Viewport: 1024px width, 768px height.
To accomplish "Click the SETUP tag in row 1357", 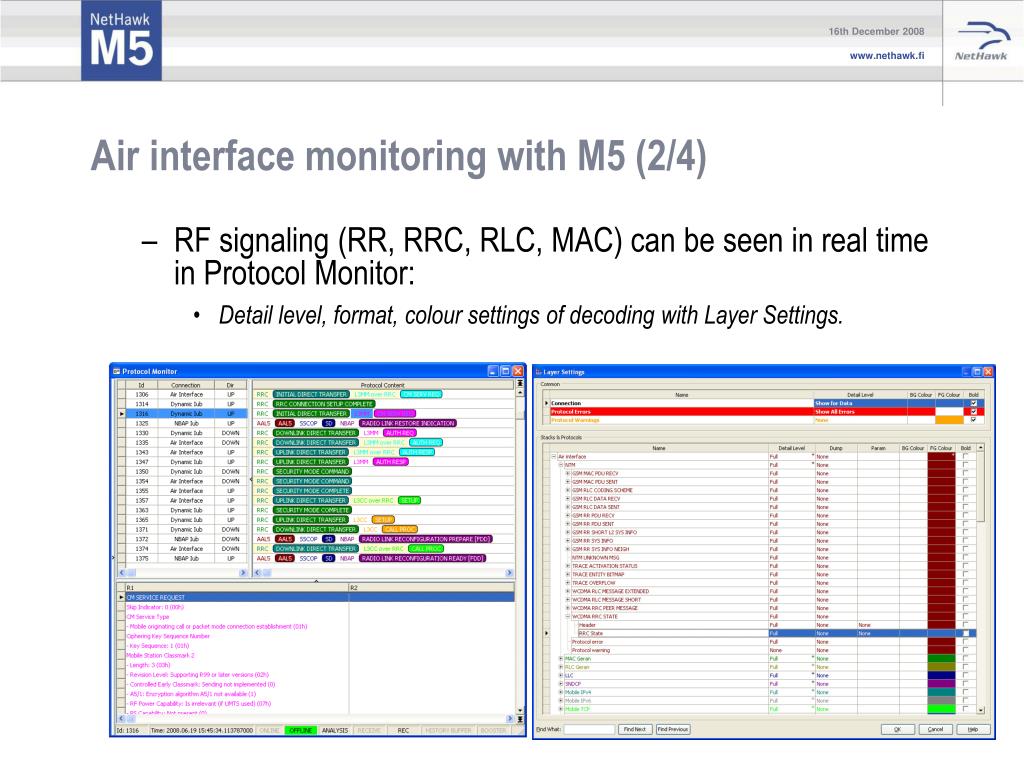I will tap(409, 501).
